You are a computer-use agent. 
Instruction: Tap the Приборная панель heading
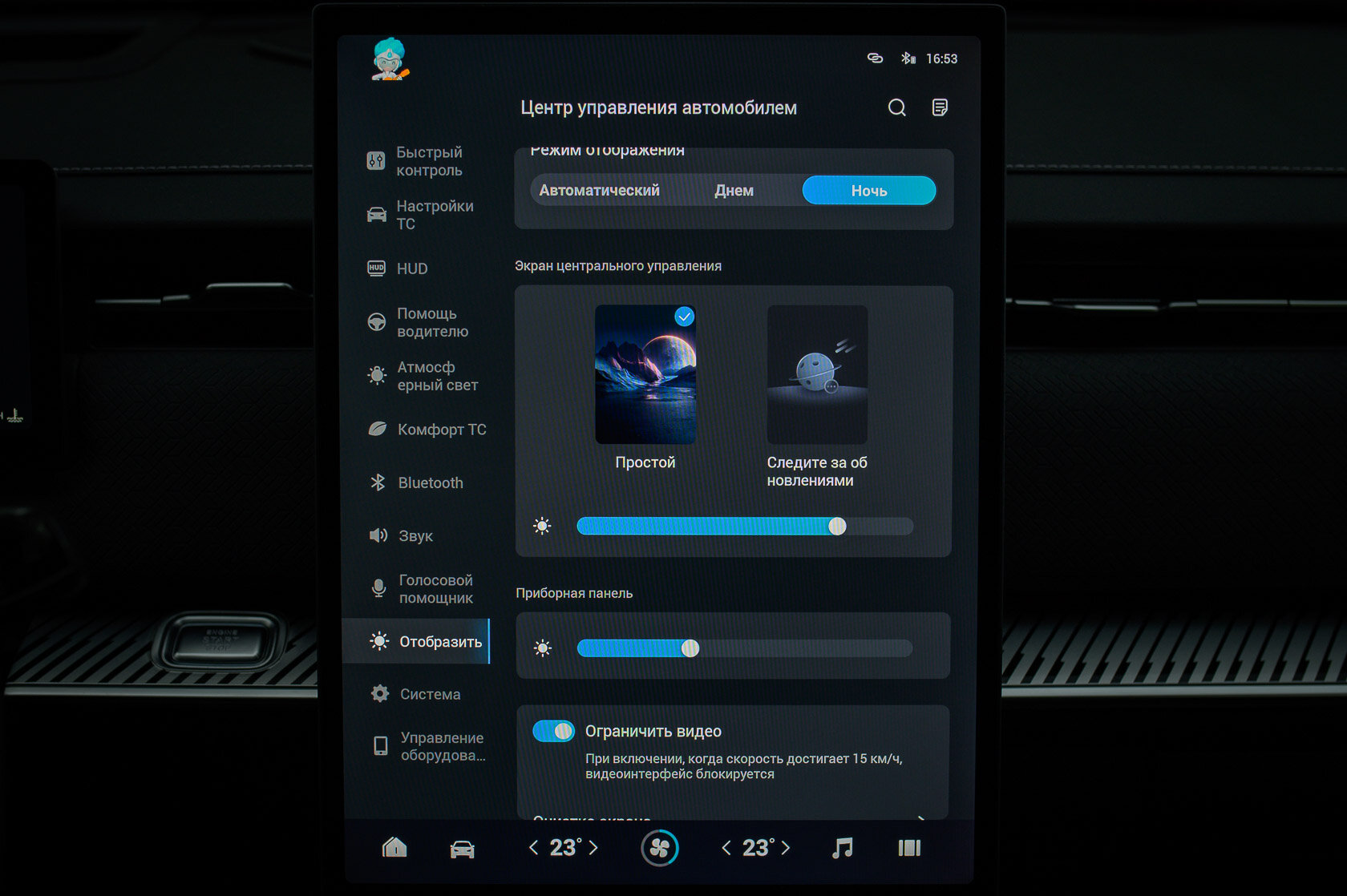[x=574, y=593]
